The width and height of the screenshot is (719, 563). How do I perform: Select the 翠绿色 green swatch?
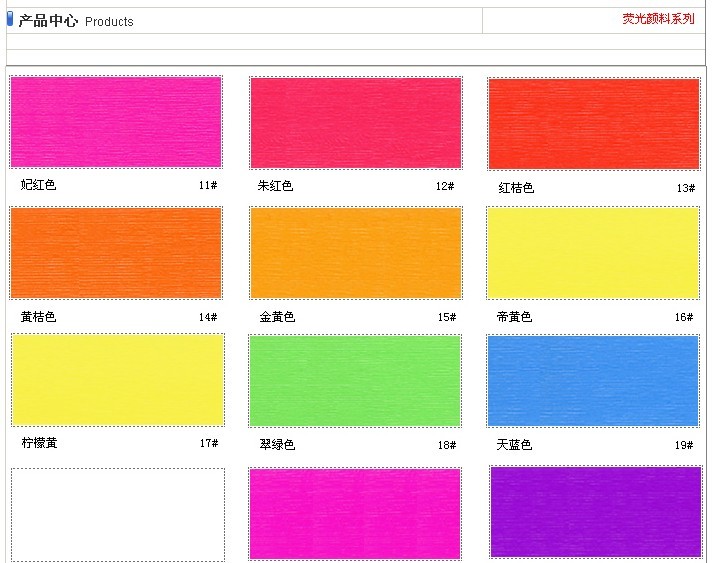[355, 381]
